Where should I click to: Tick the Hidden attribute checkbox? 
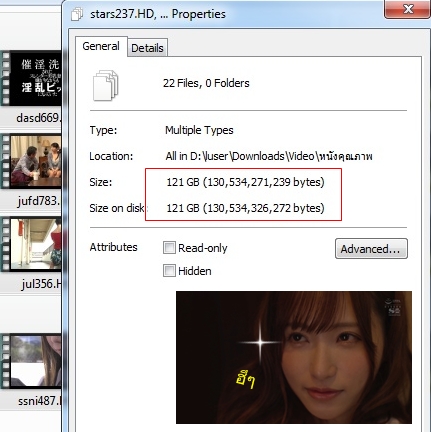coord(169,271)
